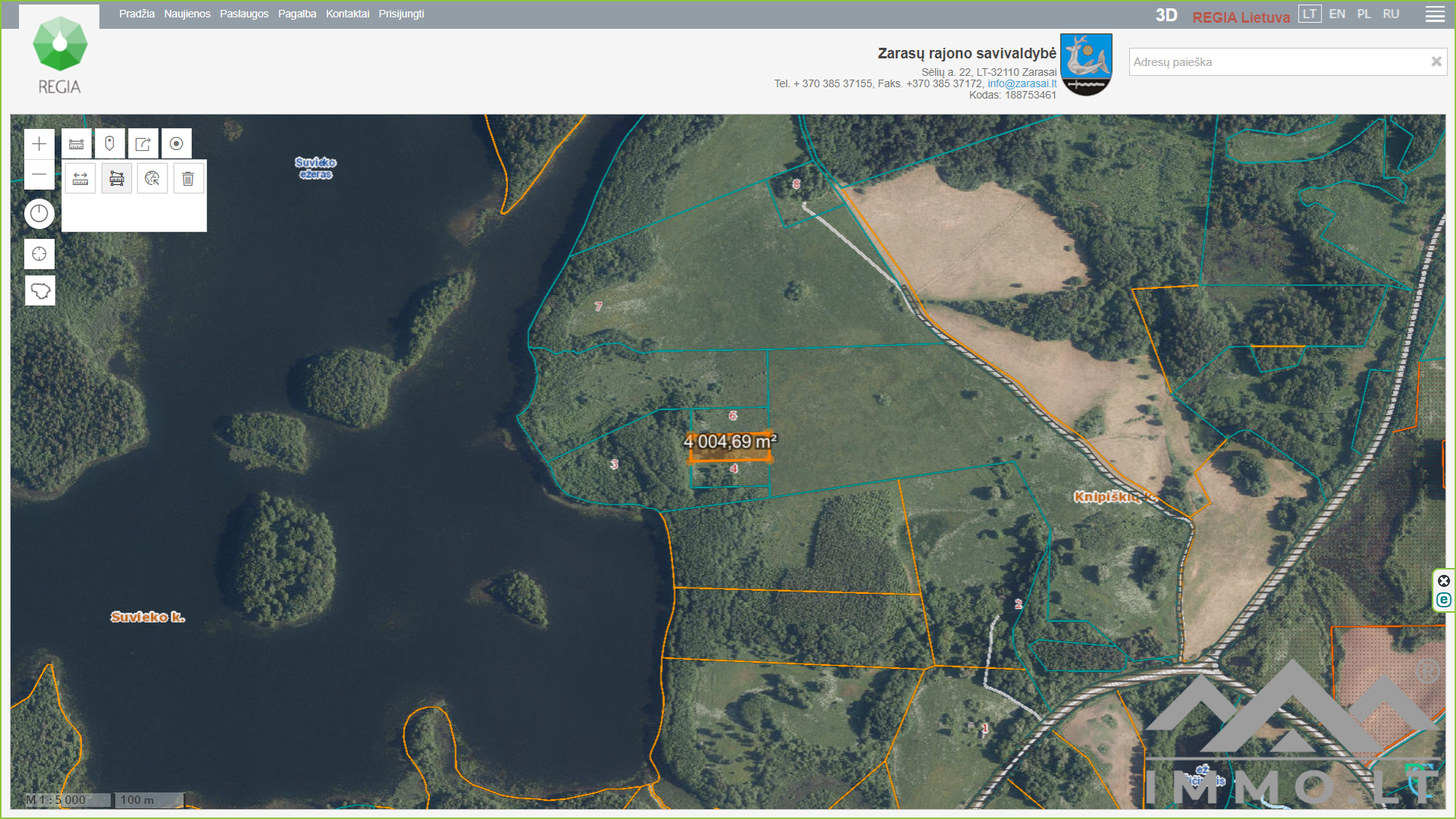The image size is (1456, 819).
Task: Open Pradžia menu item
Action: point(136,14)
